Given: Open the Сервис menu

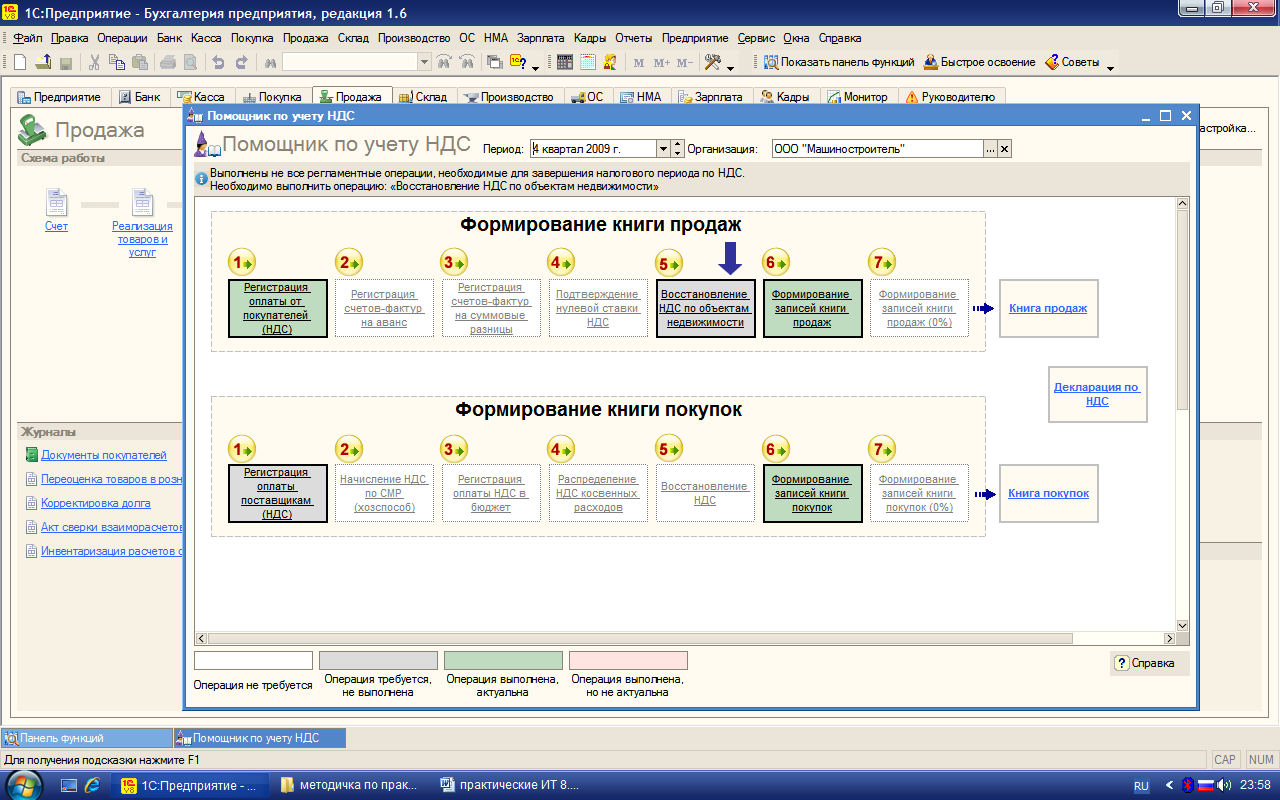Looking at the screenshot, I should tap(757, 38).
